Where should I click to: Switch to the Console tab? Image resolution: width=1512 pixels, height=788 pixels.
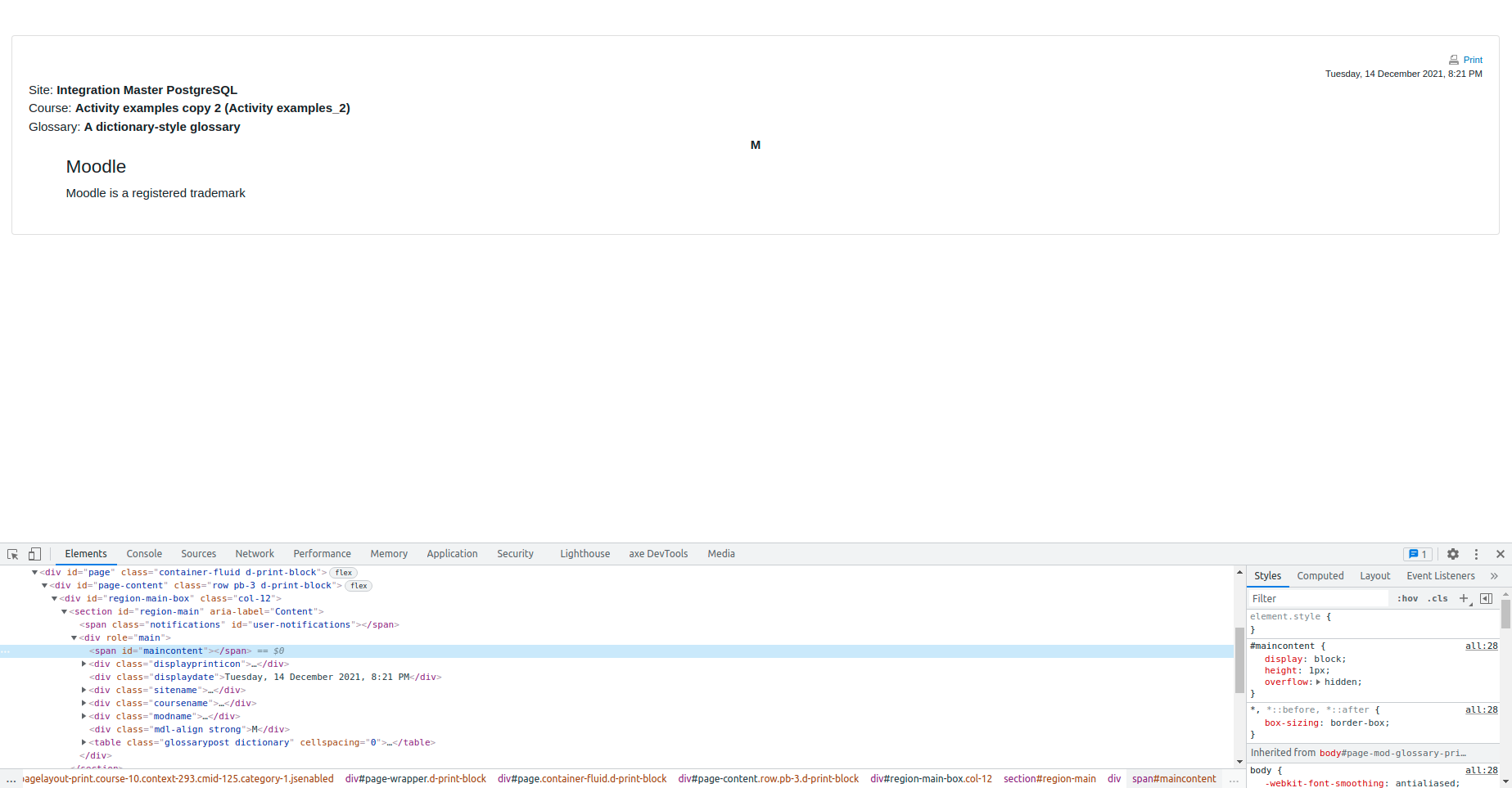coord(144,554)
